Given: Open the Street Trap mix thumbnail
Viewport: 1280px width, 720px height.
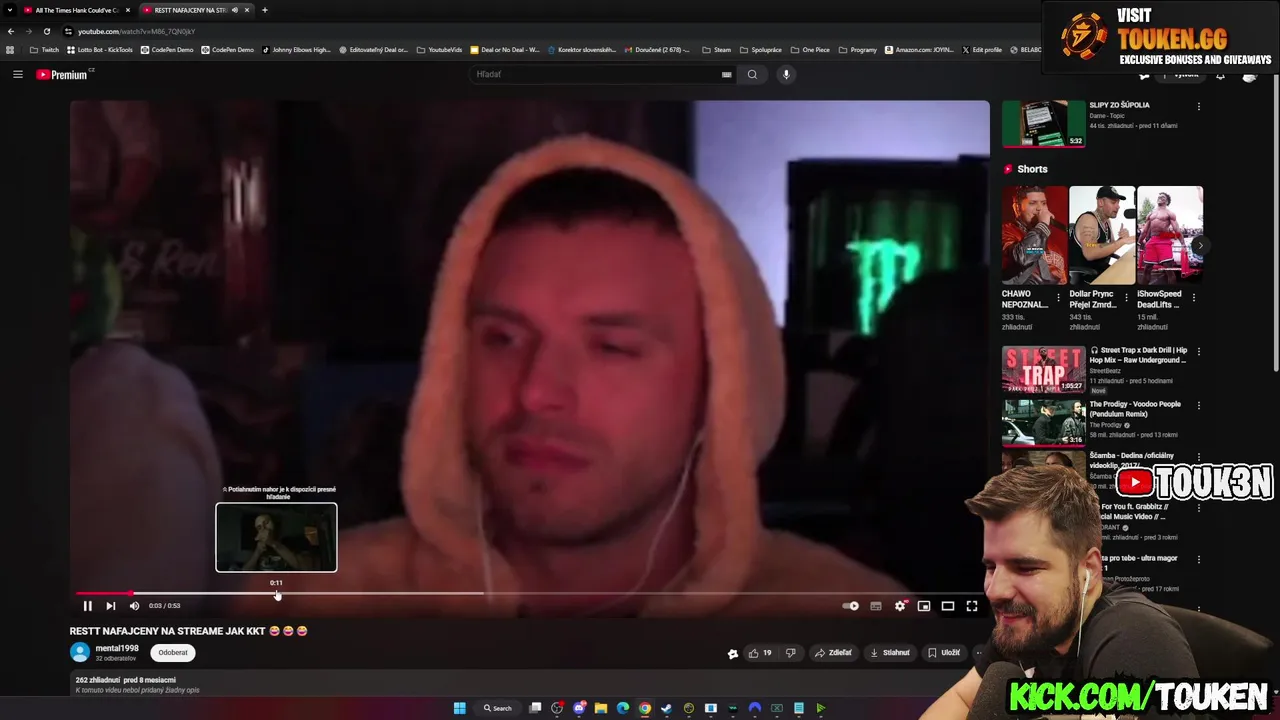Looking at the screenshot, I should coord(1043,369).
